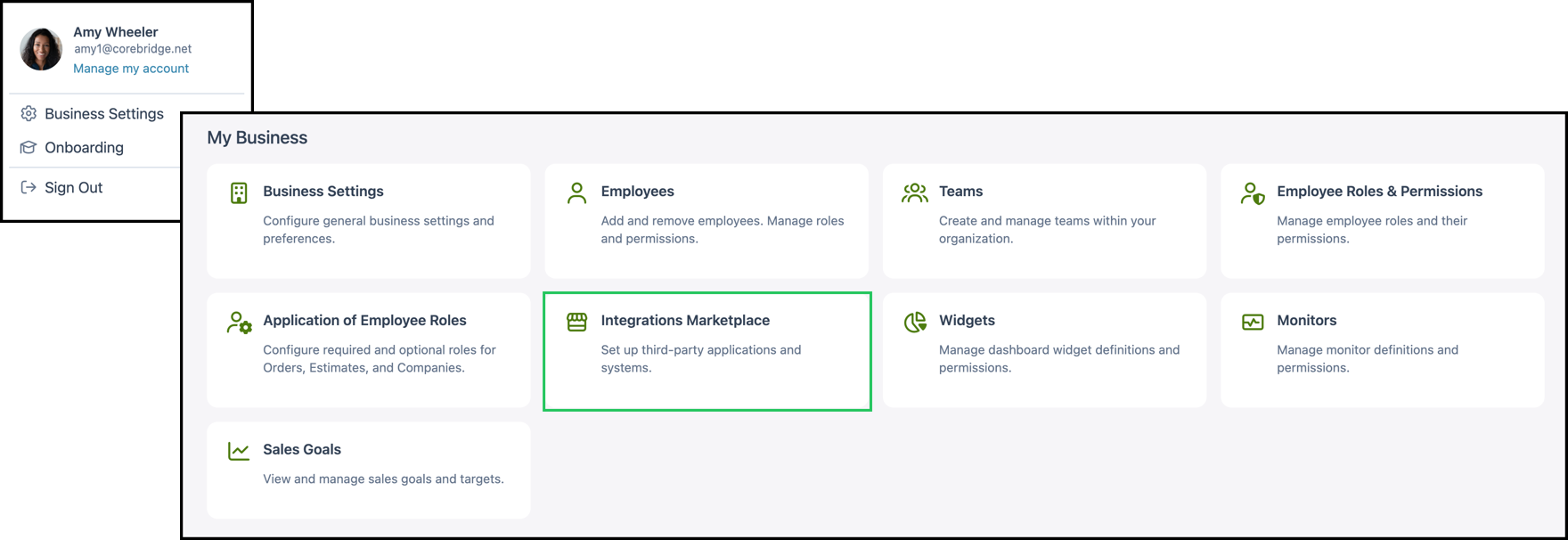Select Business Settings in the account menu
The image size is (1568, 540).
(x=104, y=113)
